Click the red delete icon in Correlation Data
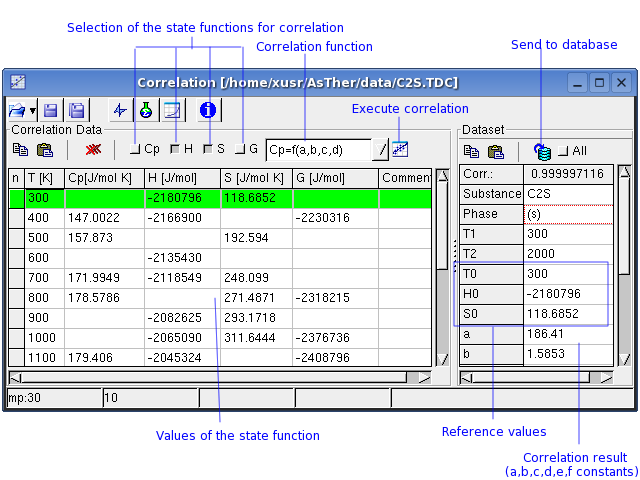 (93, 150)
